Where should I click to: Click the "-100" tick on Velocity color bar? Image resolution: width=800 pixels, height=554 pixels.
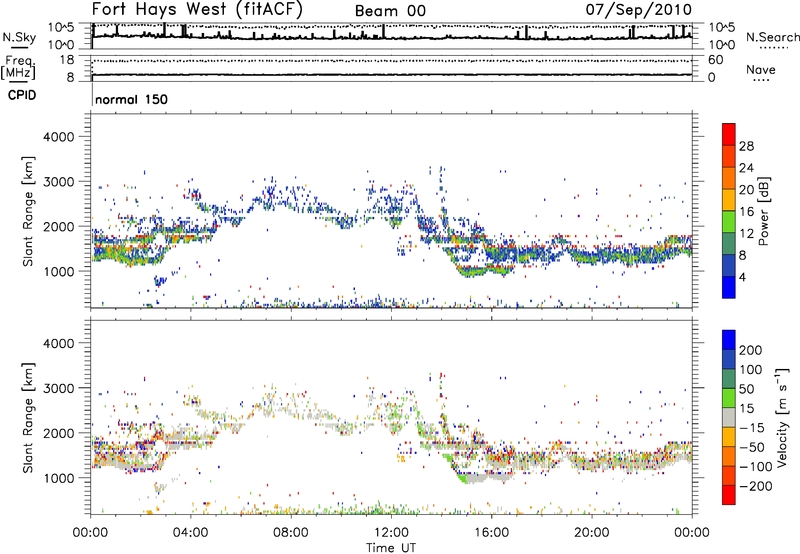[x=756, y=467]
